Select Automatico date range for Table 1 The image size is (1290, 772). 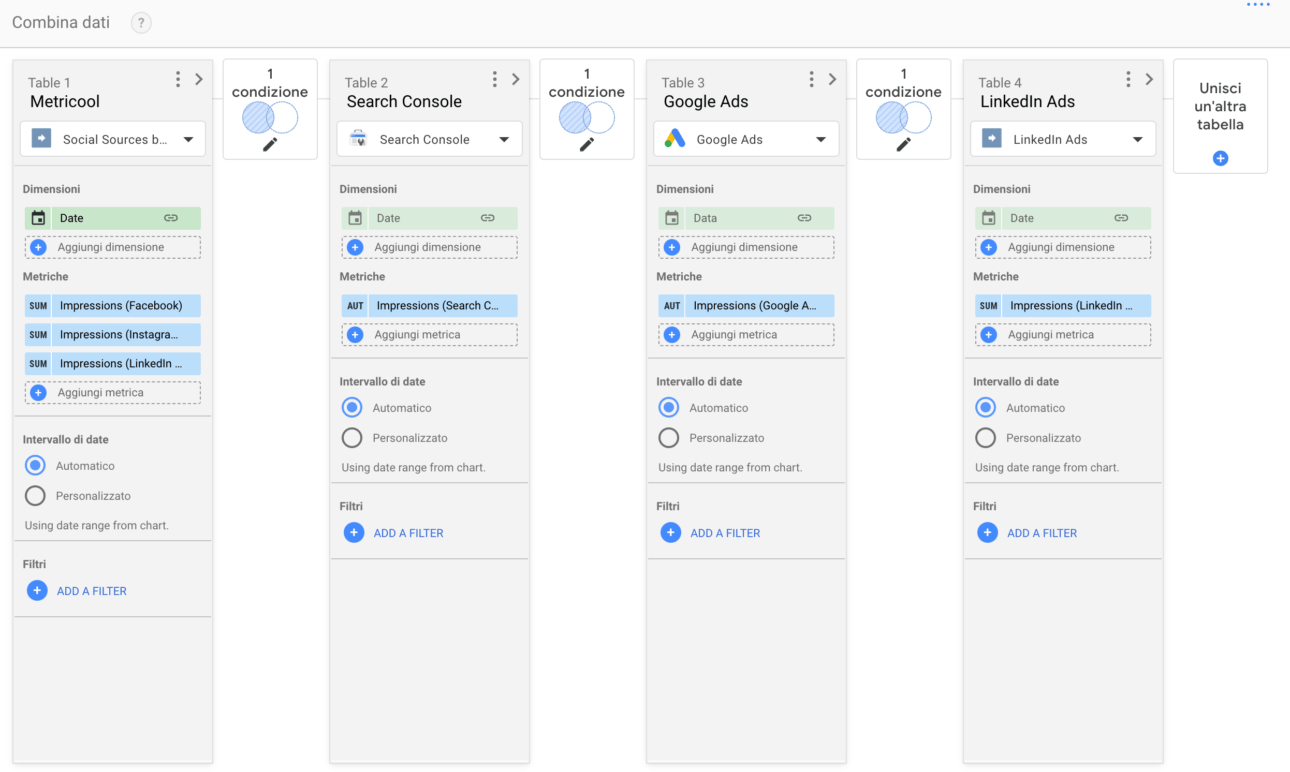coord(35,466)
